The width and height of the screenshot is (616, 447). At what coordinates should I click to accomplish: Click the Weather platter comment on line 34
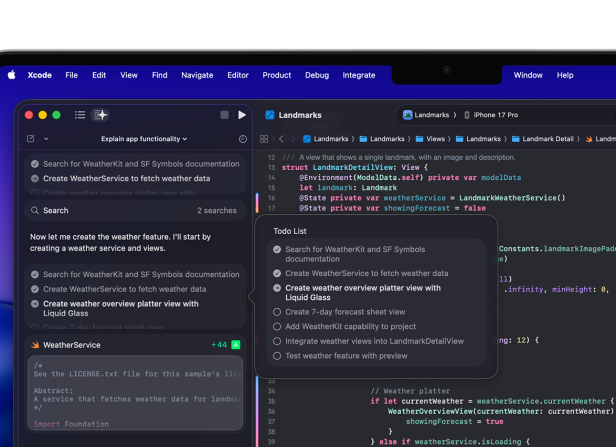coord(410,391)
